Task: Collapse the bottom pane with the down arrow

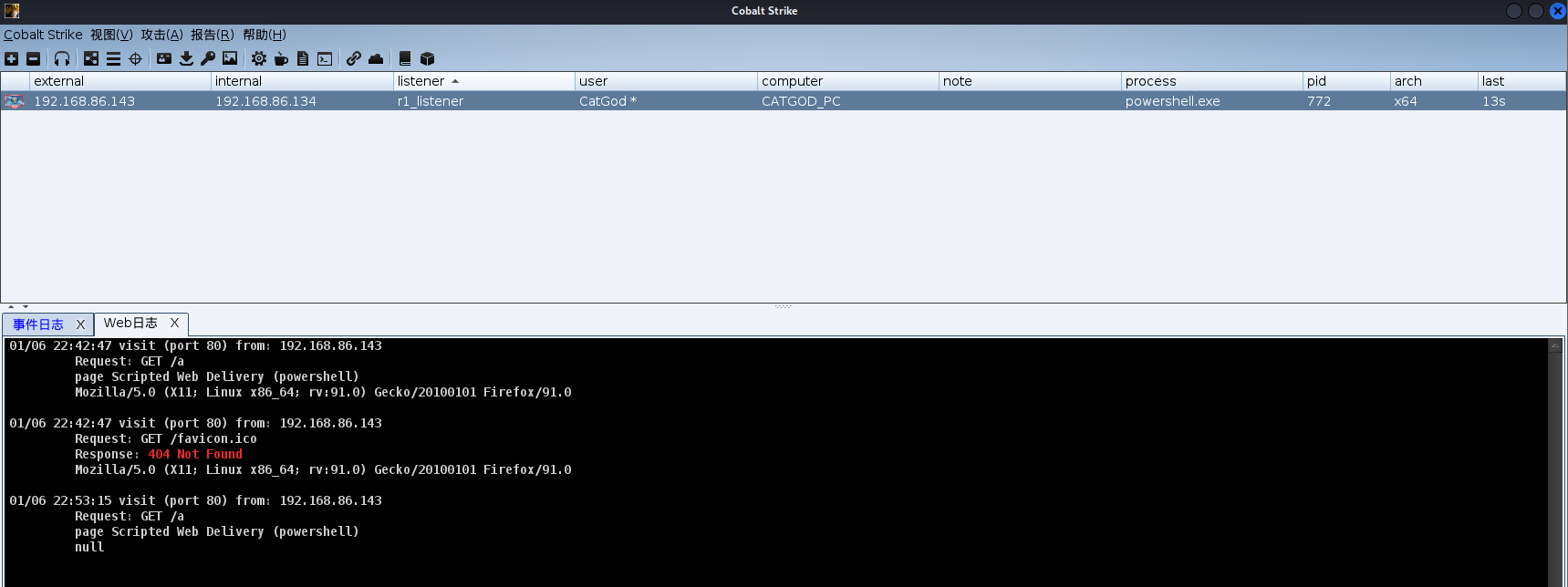Action: pyautogui.click(x=26, y=307)
